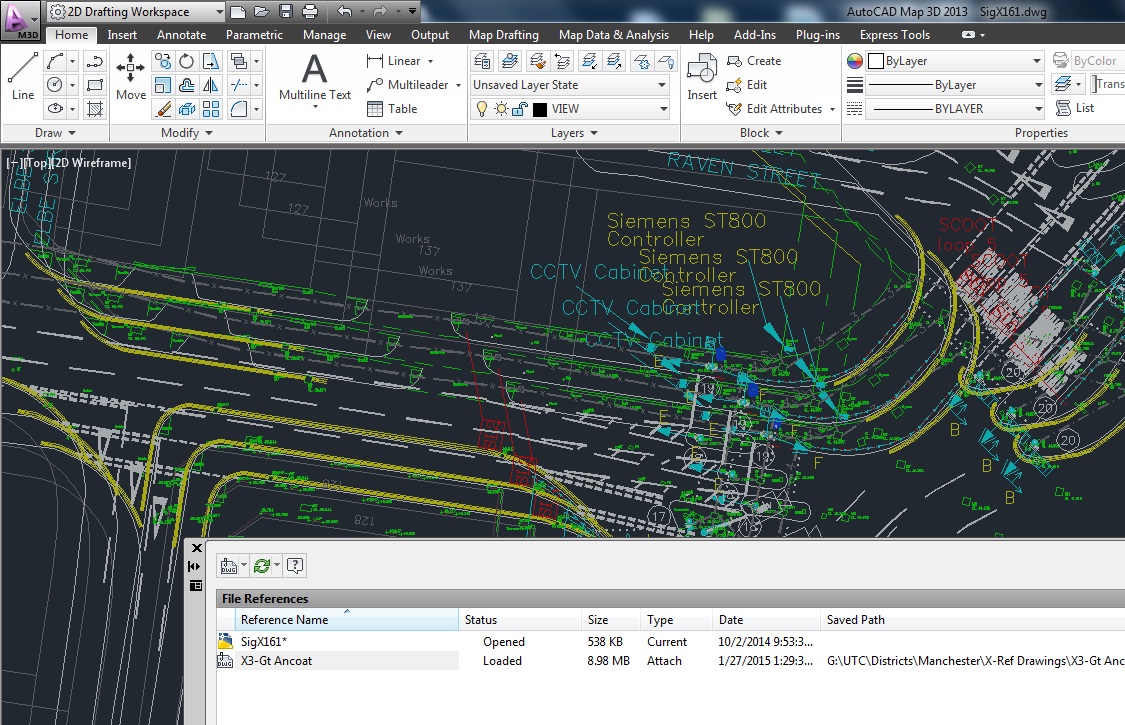Image resolution: width=1125 pixels, height=725 pixels.
Task: Open Layer Properties manager icon
Action: point(483,62)
